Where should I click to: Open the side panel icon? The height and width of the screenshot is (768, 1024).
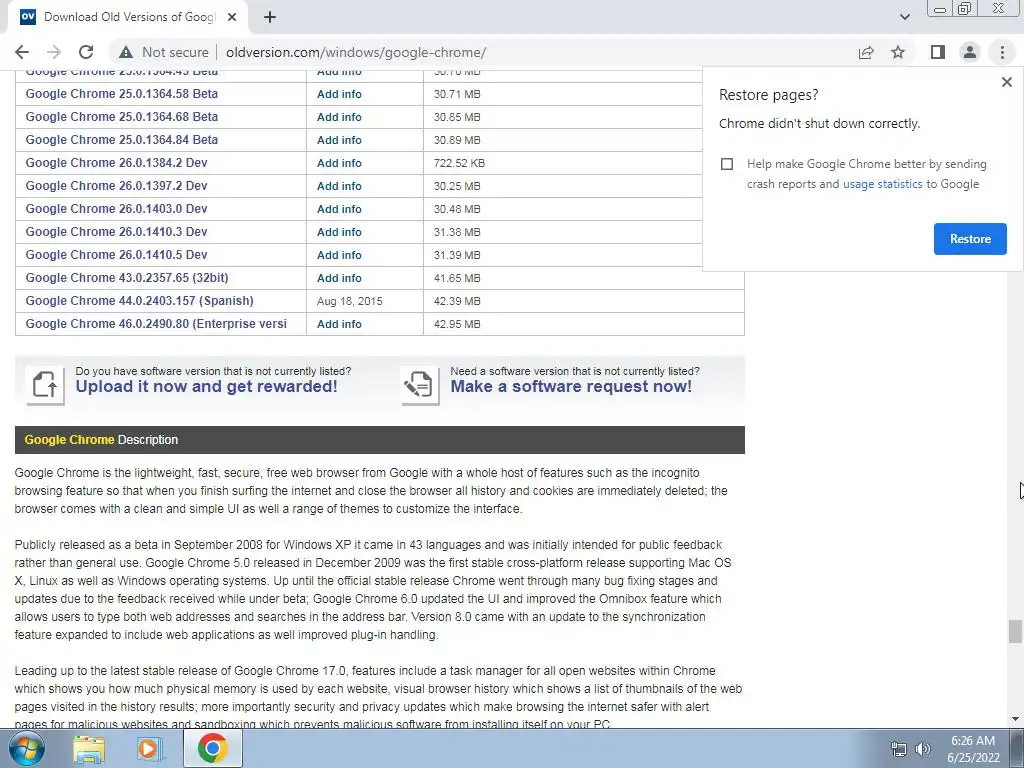click(938, 52)
